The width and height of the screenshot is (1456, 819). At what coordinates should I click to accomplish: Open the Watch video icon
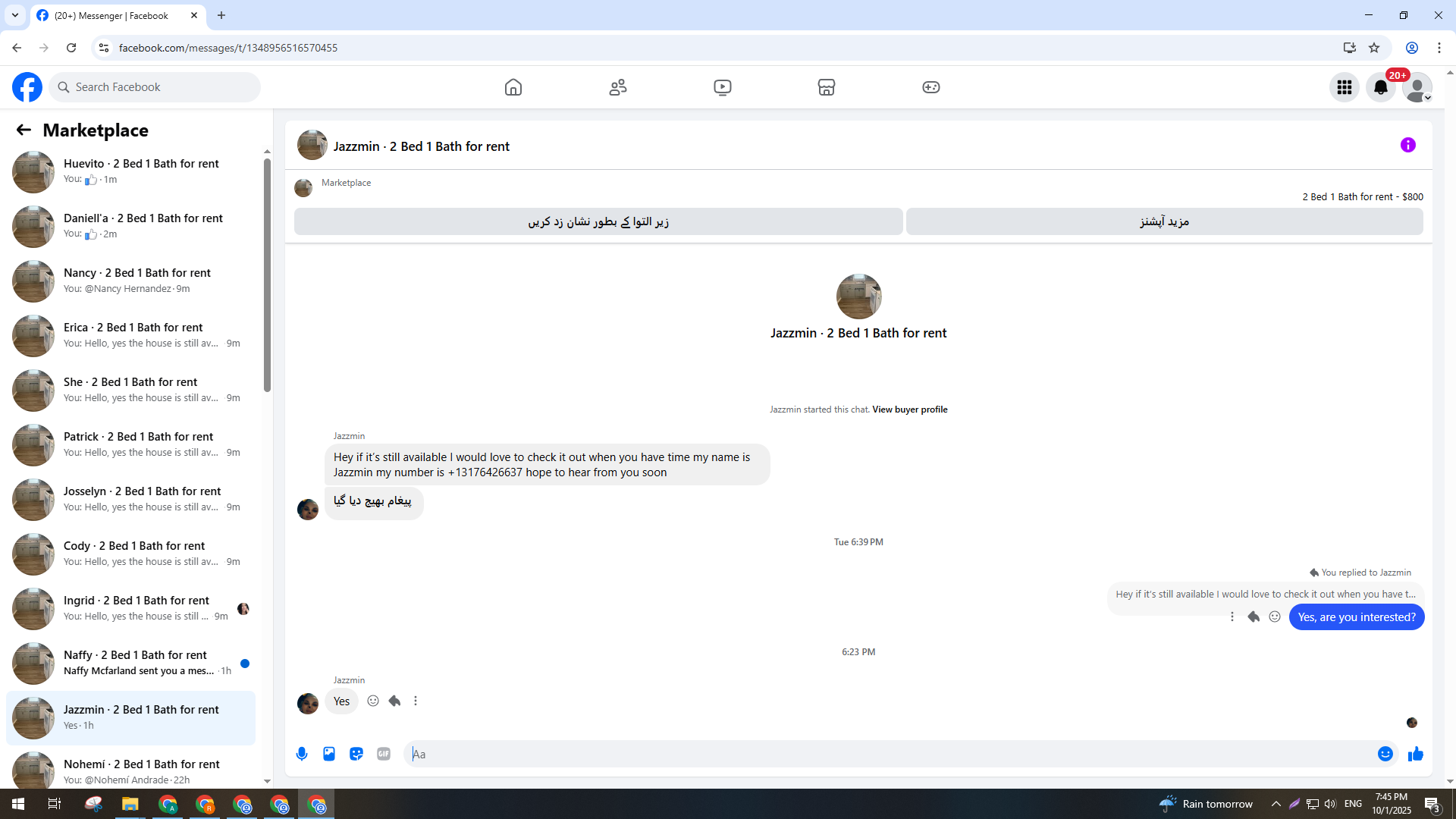[723, 87]
